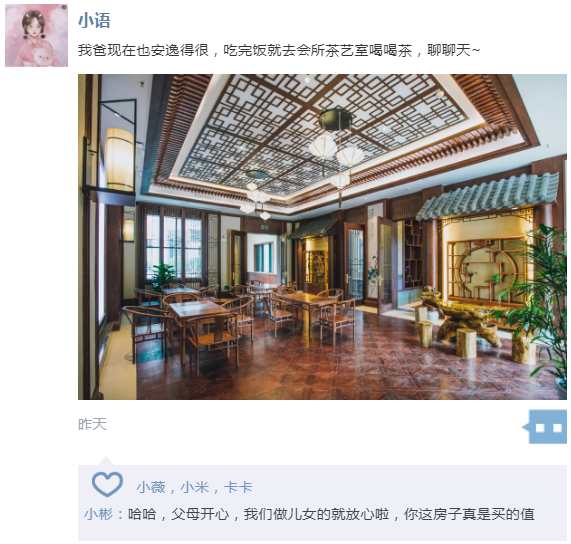Open the two-dot comment and like menu
The height and width of the screenshot is (544, 571).
click(x=547, y=426)
